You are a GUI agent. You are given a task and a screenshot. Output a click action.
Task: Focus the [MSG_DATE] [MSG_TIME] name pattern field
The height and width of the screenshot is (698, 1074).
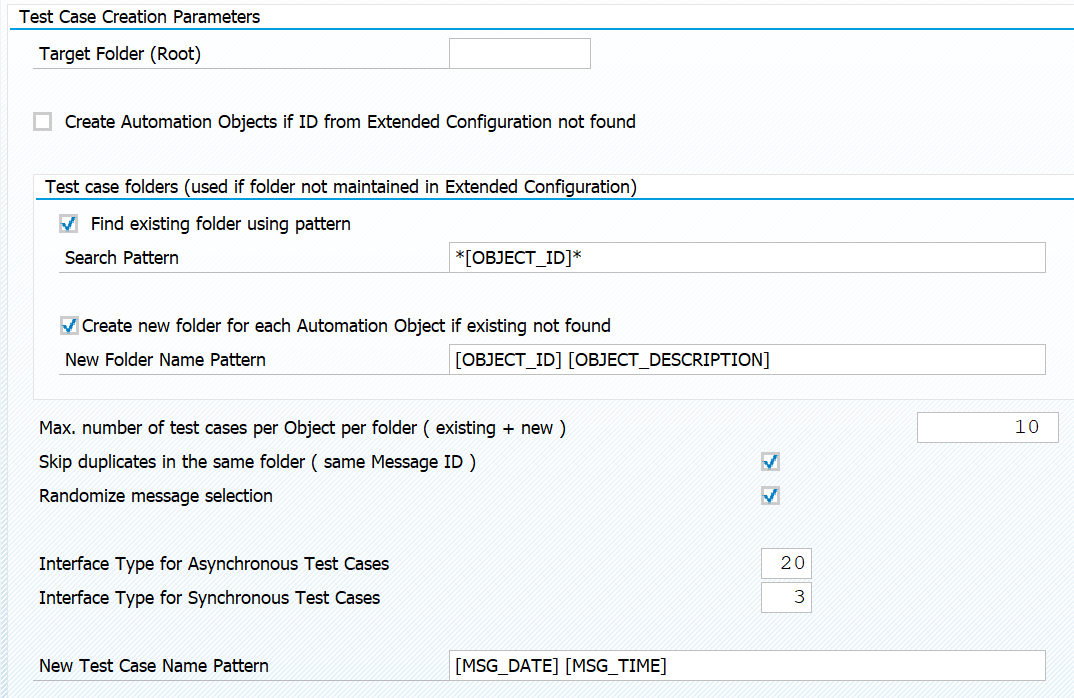coord(748,666)
